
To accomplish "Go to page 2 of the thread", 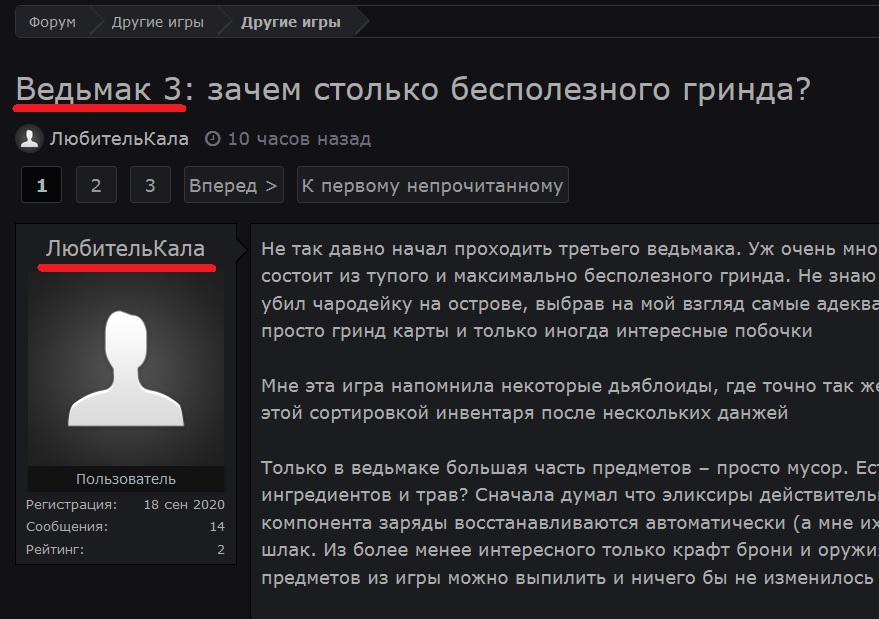I will [96, 185].
